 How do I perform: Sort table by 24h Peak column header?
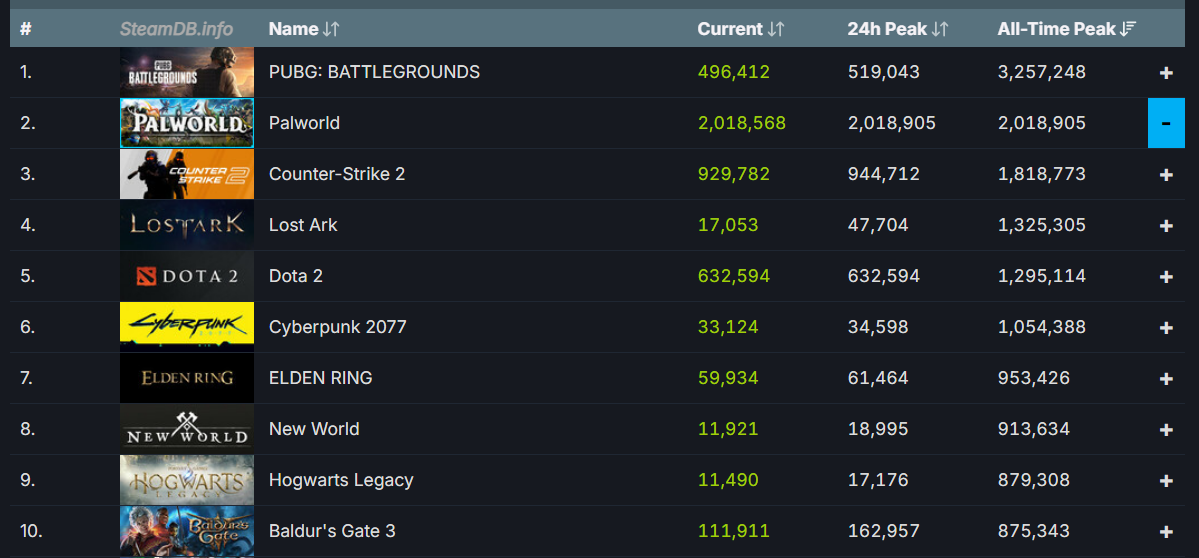pos(898,29)
